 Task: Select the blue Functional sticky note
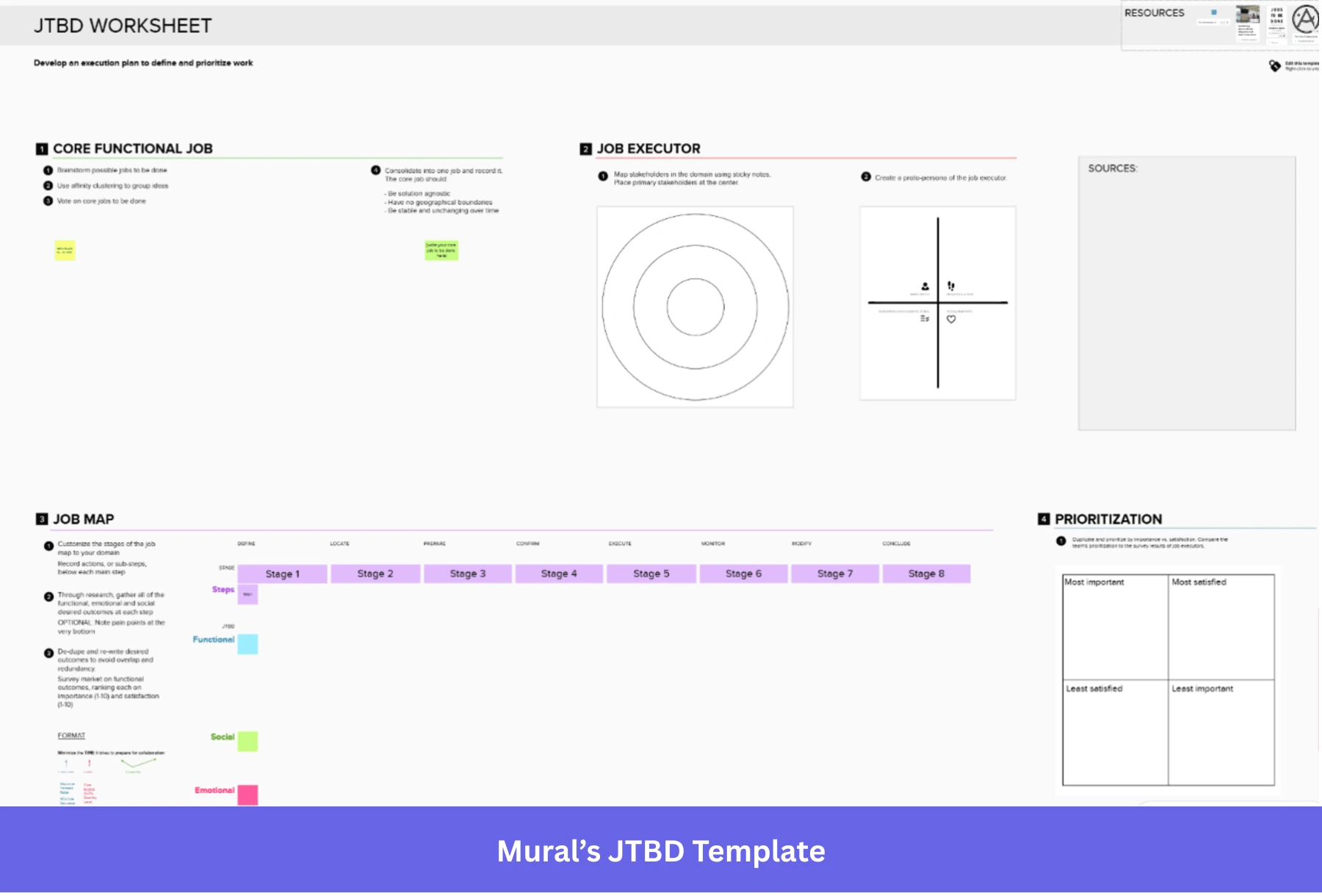[x=248, y=644]
